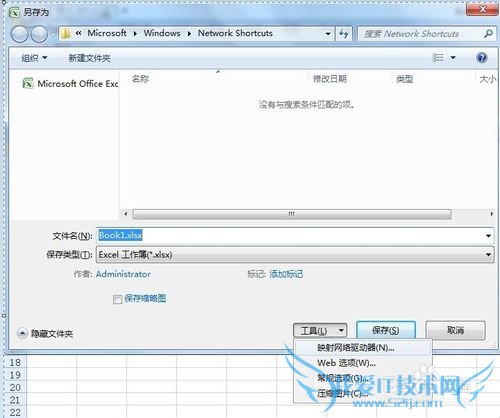Expand the arrow before Windows in breadcrumb
Viewport: 500px width, 418px height.
135,34
